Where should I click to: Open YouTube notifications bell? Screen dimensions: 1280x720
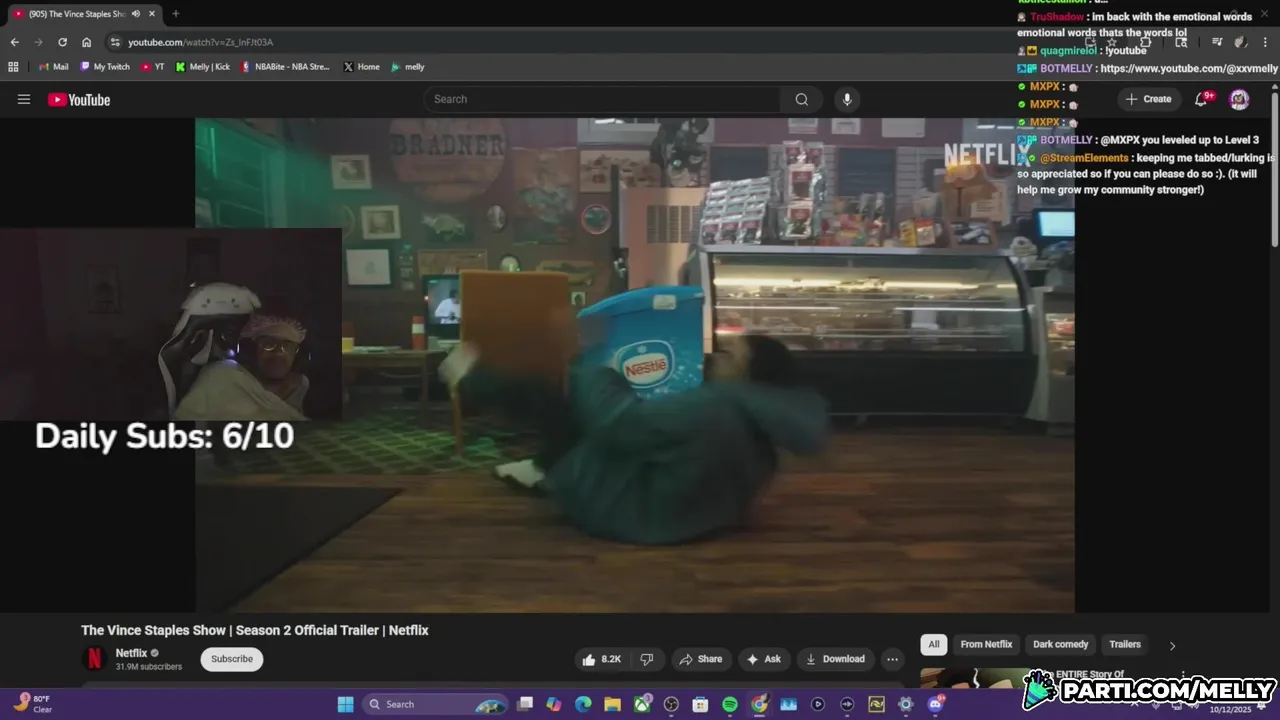pos(1203,99)
